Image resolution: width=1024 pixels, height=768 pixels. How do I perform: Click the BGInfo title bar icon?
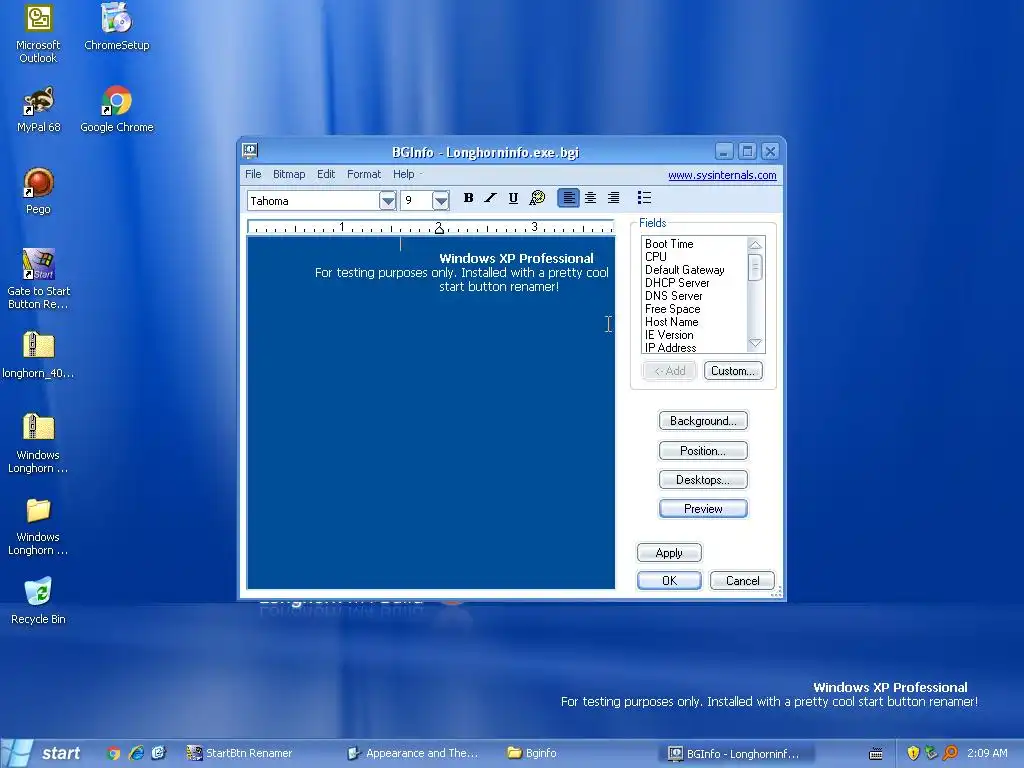249,151
